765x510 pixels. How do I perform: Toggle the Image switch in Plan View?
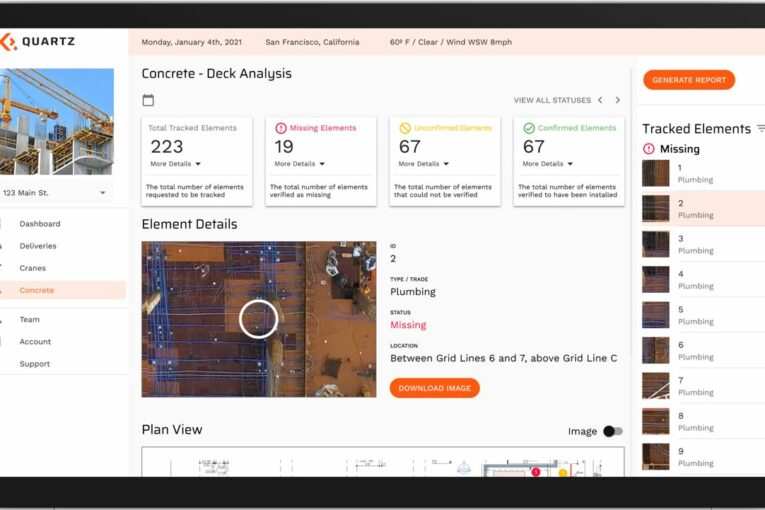point(612,431)
